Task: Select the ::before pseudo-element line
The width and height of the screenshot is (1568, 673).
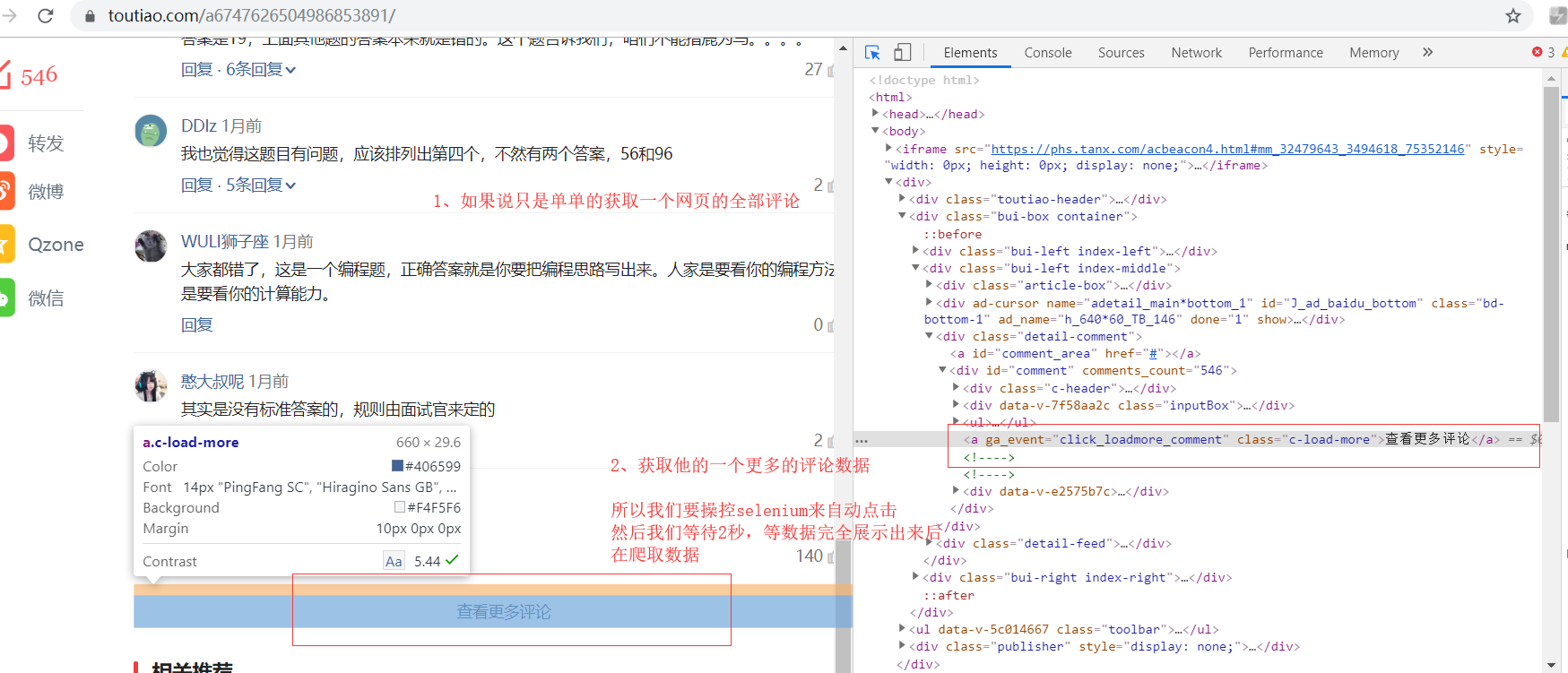Action: click(x=952, y=234)
